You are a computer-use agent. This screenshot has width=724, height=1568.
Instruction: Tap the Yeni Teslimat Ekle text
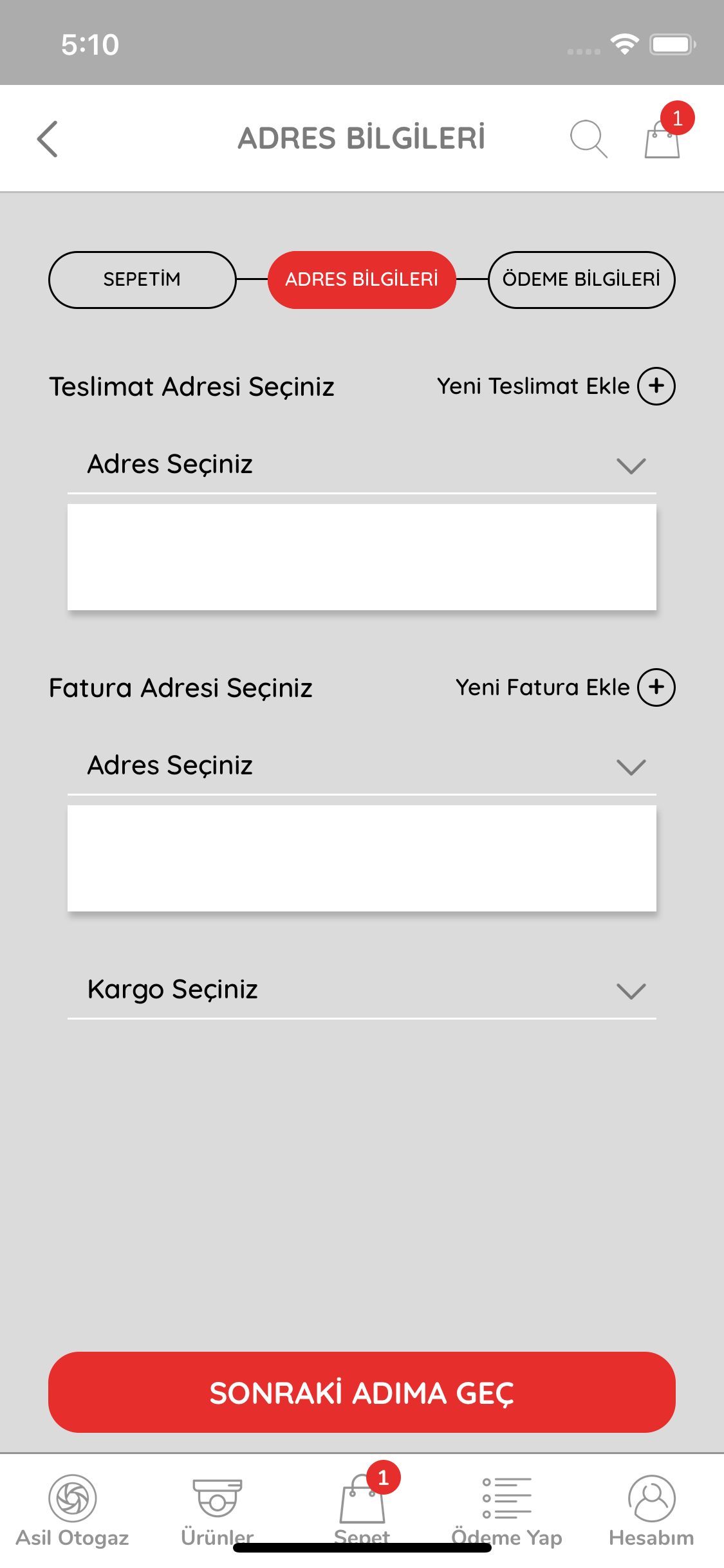pyautogui.click(x=534, y=386)
